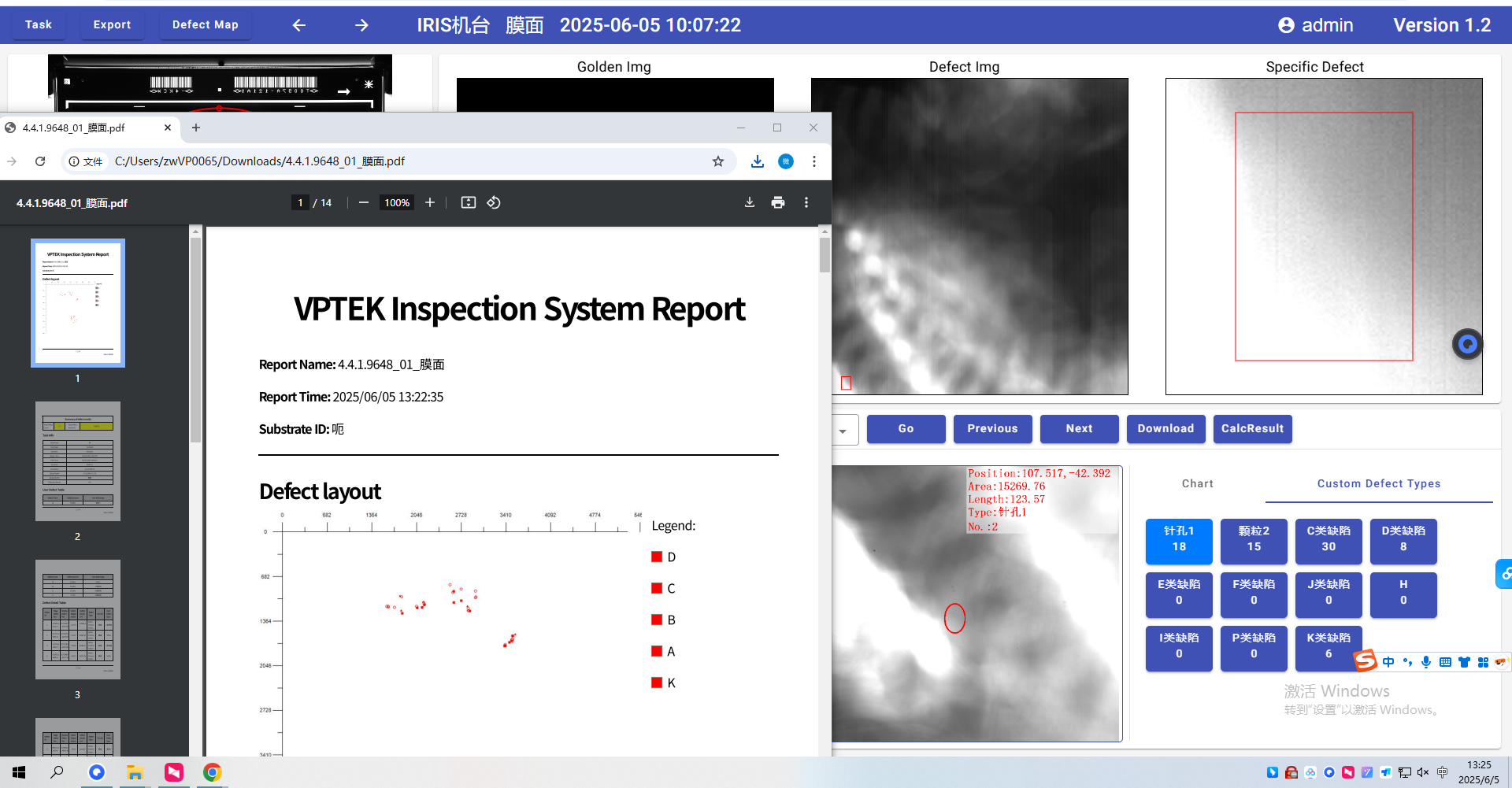
Task: Open the Defect Map menu
Action: click(x=206, y=24)
